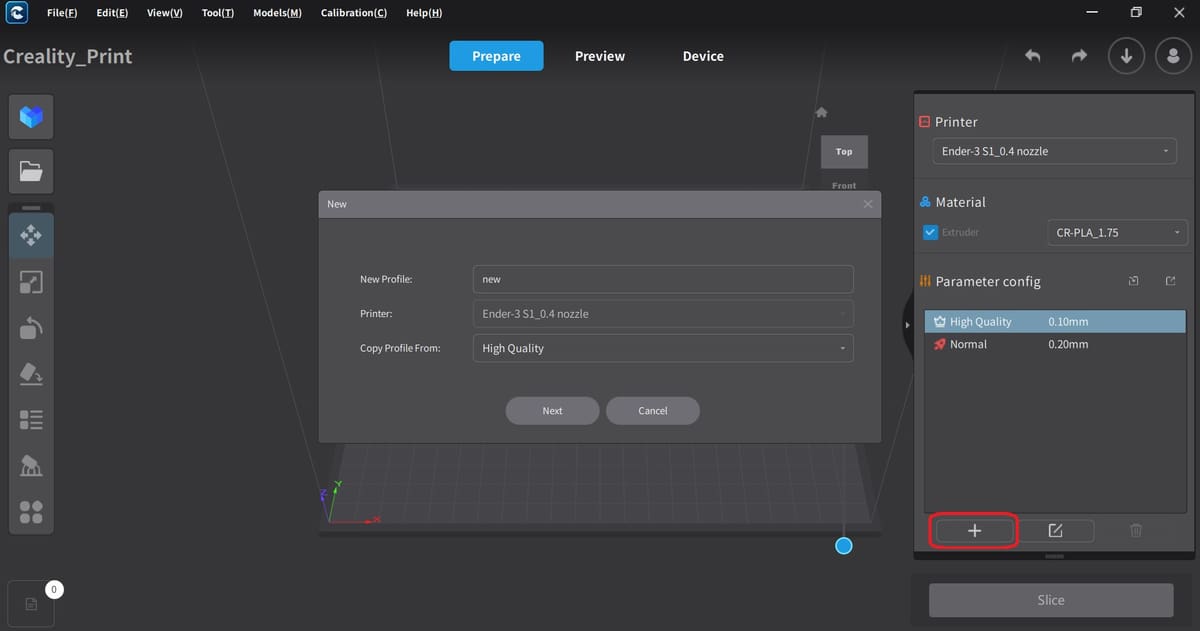1200x631 pixels.
Task: Open the object list tool icon
Action: 31,420
